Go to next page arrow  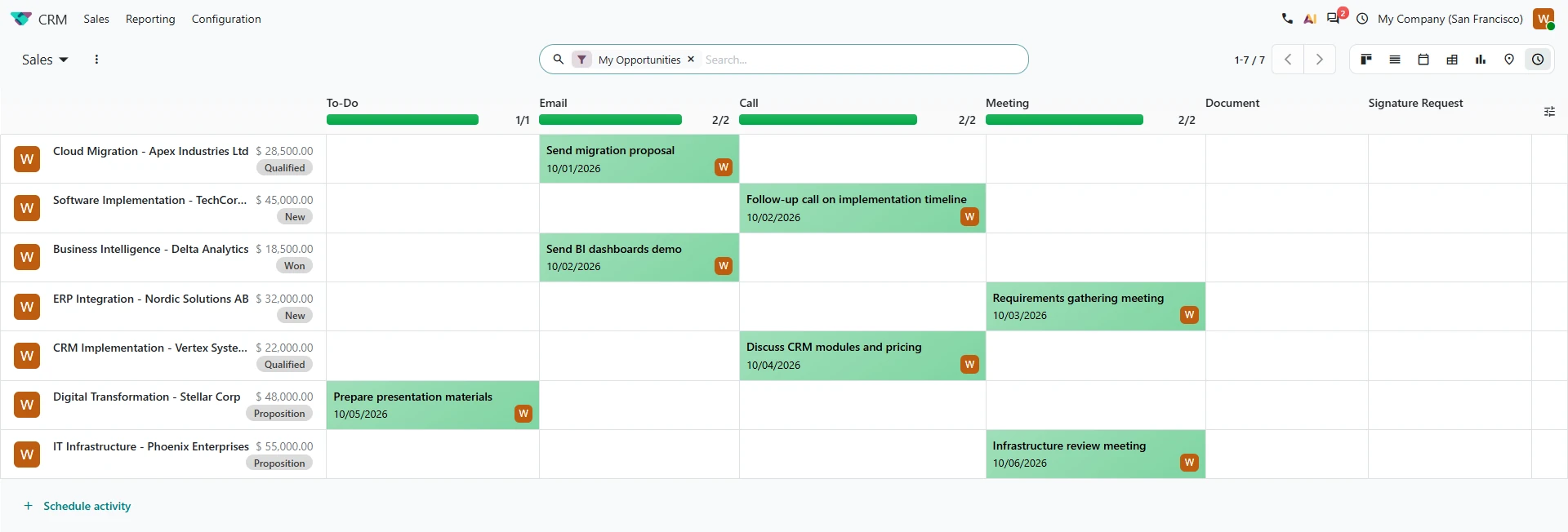[1320, 60]
